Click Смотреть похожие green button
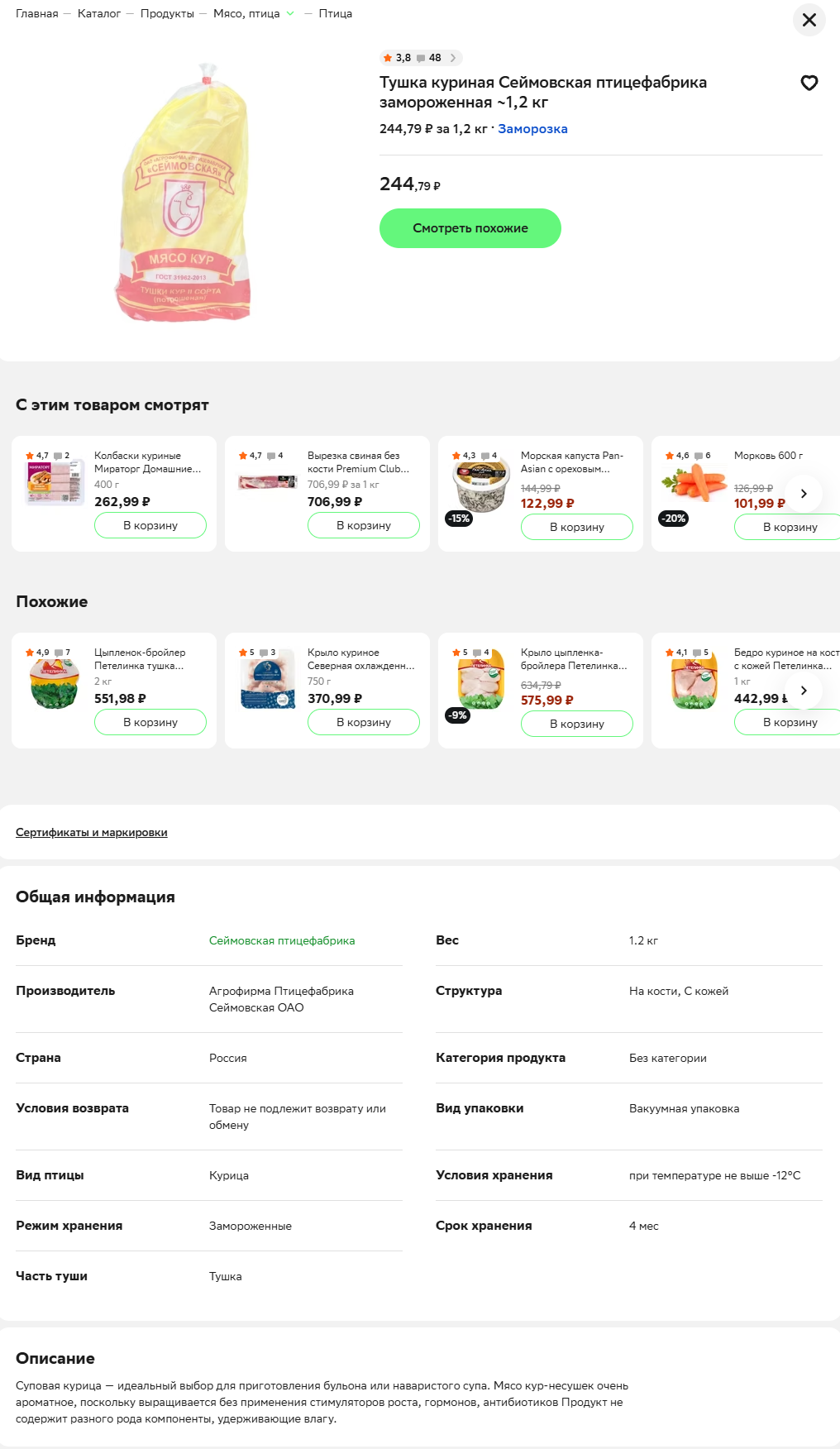The height and width of the screenshot is (1449, 840). tap(470, 228)
